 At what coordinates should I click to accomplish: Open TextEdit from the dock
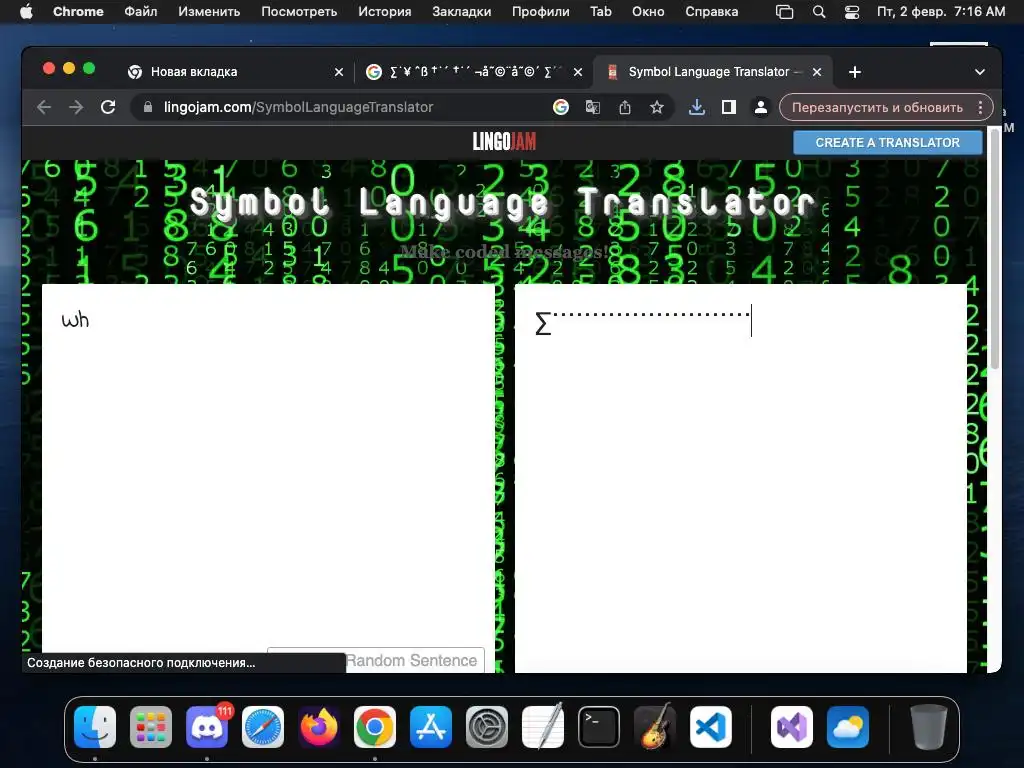pyautogui.click(x=543, y=727)
